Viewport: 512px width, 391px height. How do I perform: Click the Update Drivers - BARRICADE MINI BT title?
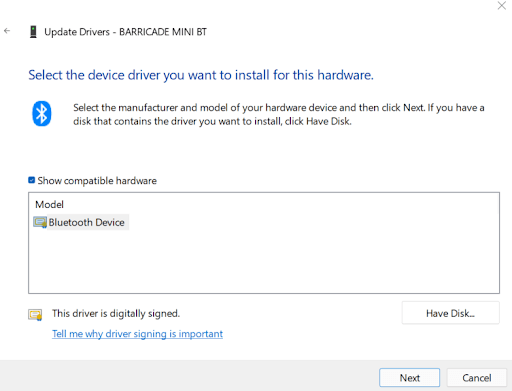point(126,32)
